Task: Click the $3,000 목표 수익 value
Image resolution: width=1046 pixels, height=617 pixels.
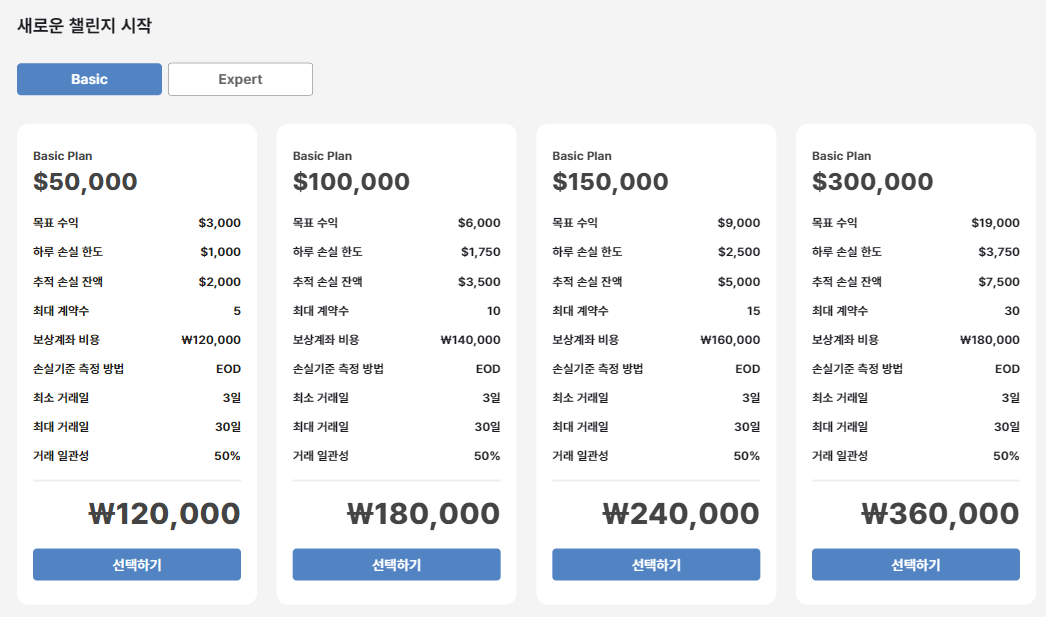Action: 219,223
